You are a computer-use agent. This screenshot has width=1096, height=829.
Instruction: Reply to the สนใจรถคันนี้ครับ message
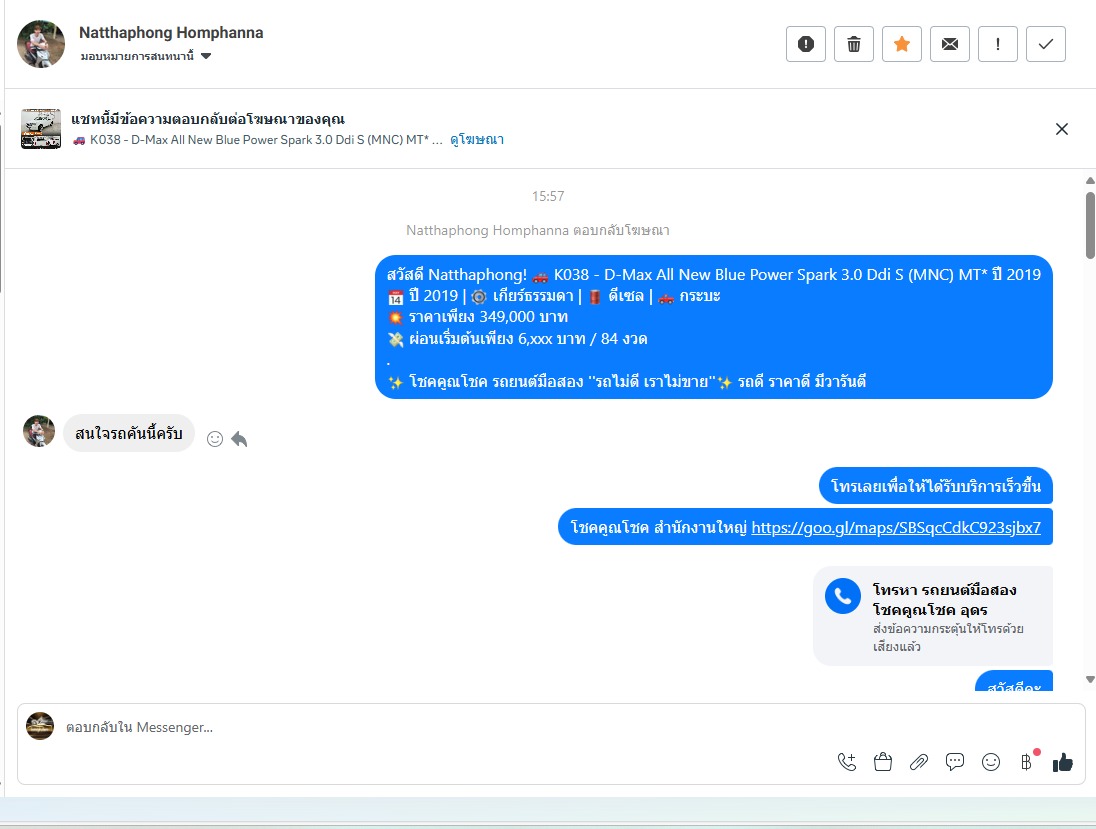(239, 438)
